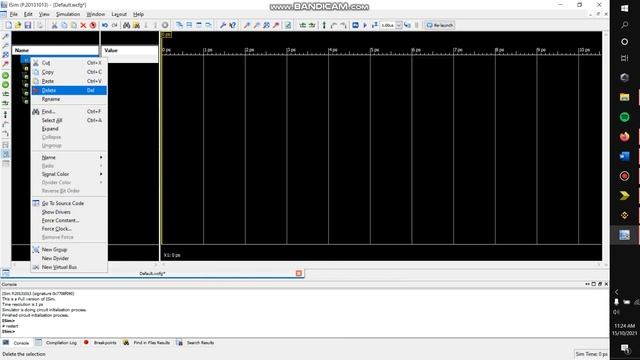The height and width of the screenshot is (360, 640).
Task: Open Firefox from the taskbar
Action: (x=624, y=136)
